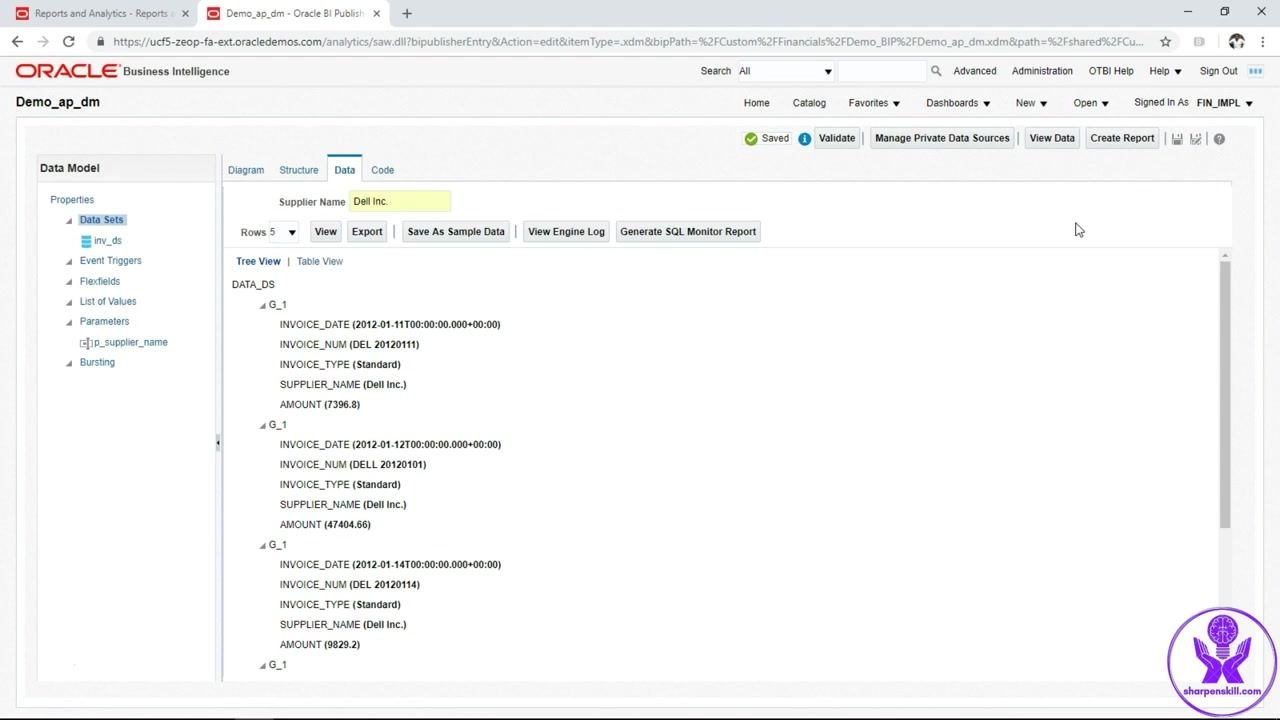Switch to the Diagram tab

246,170
